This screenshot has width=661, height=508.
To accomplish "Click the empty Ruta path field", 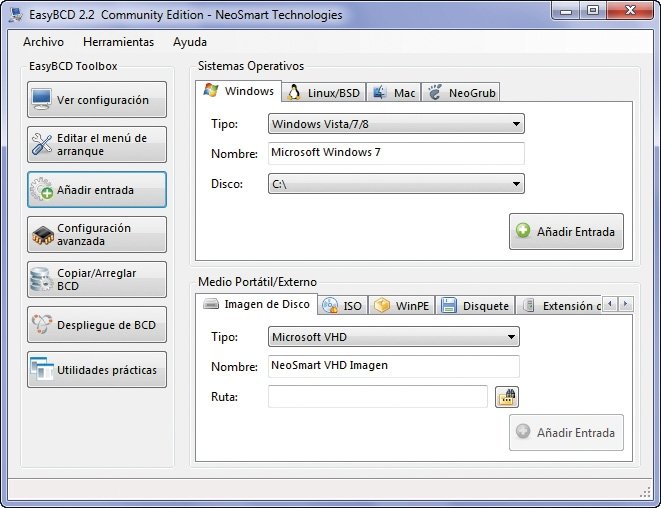I will tap(378, 396).
